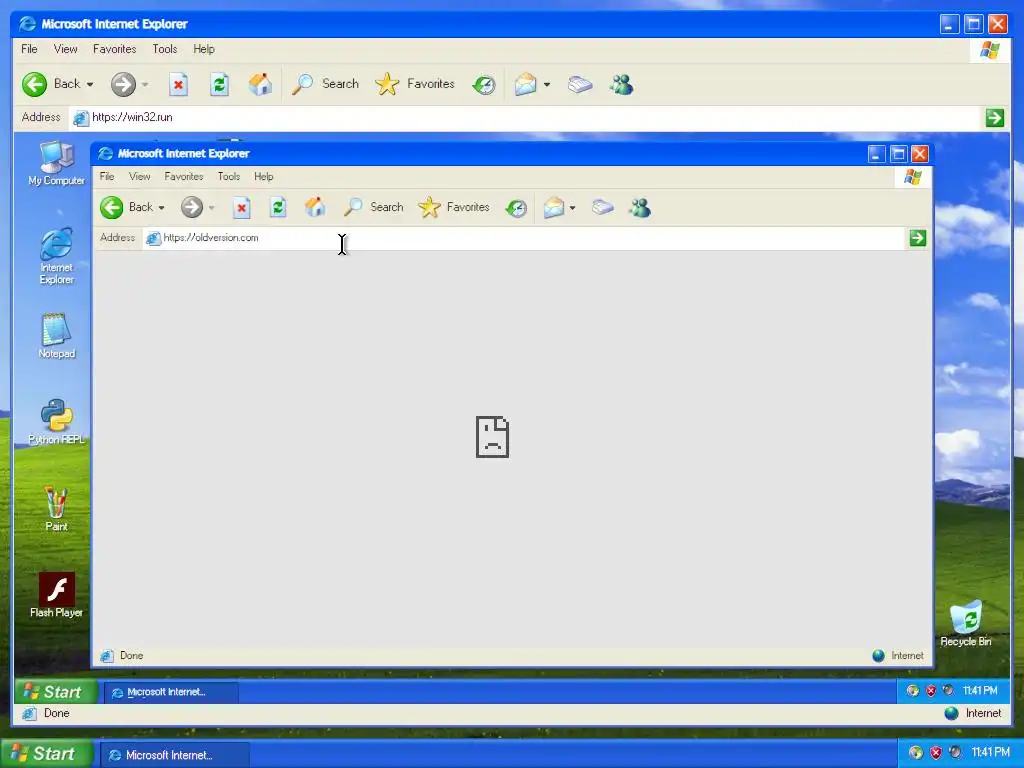Click red shield tray icon on bottom taskbar
The image size is (1024, 768).
936,753
